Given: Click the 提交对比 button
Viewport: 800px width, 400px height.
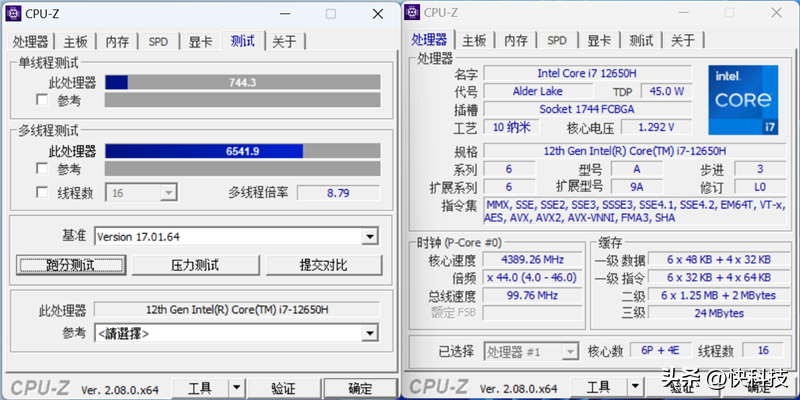Looking at the screenshot, I should tap(323, 265).
